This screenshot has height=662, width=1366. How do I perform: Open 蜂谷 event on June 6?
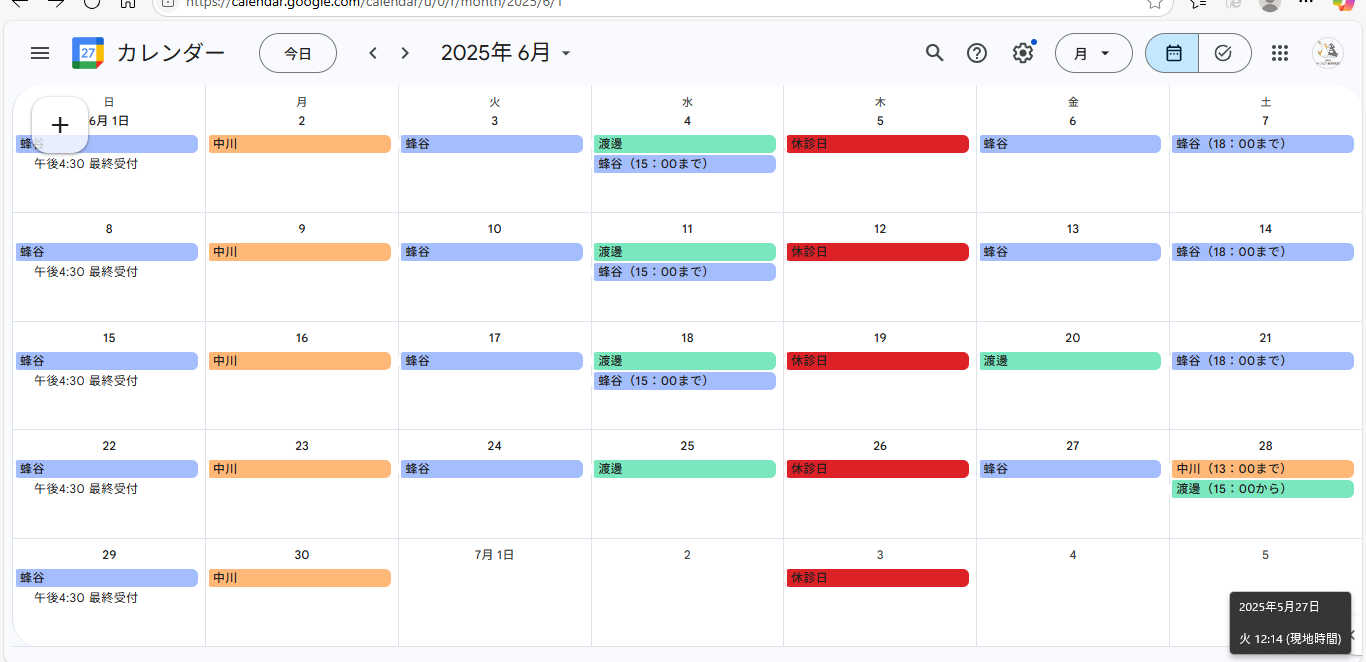click(1070, 144)
